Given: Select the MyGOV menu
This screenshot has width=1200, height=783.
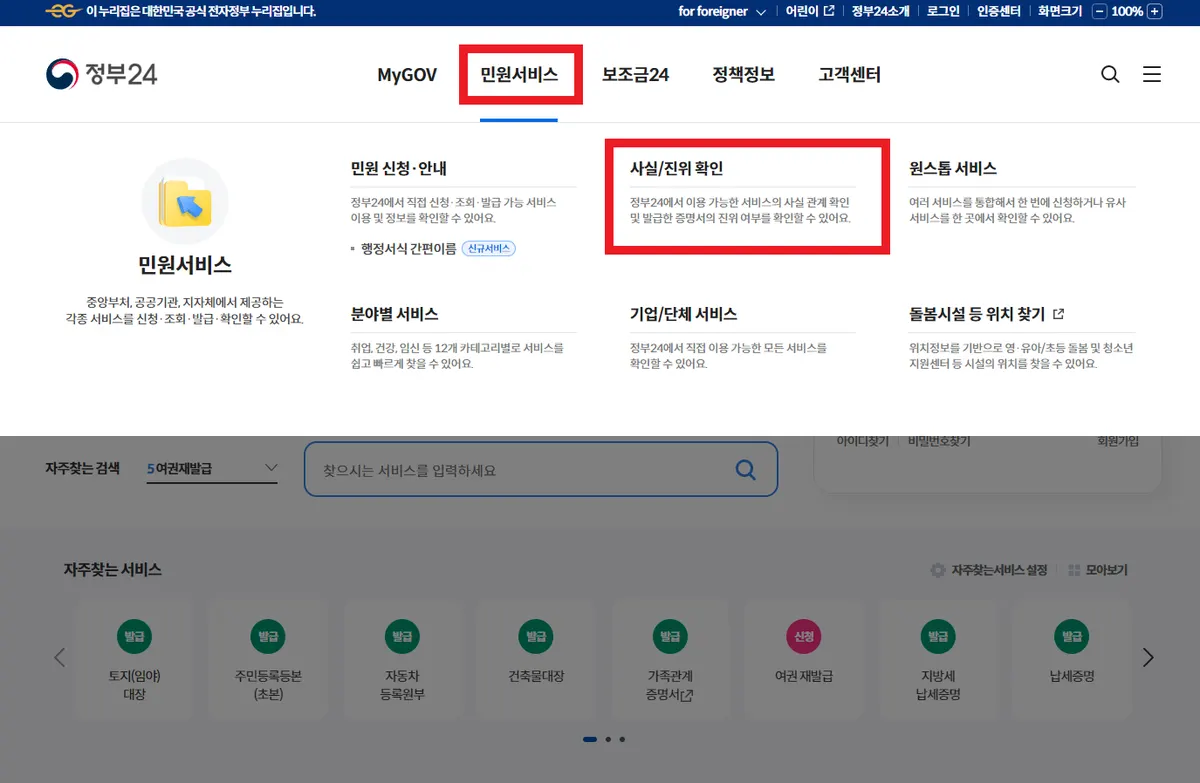Looking at the screenshot, I should [407, 75].
